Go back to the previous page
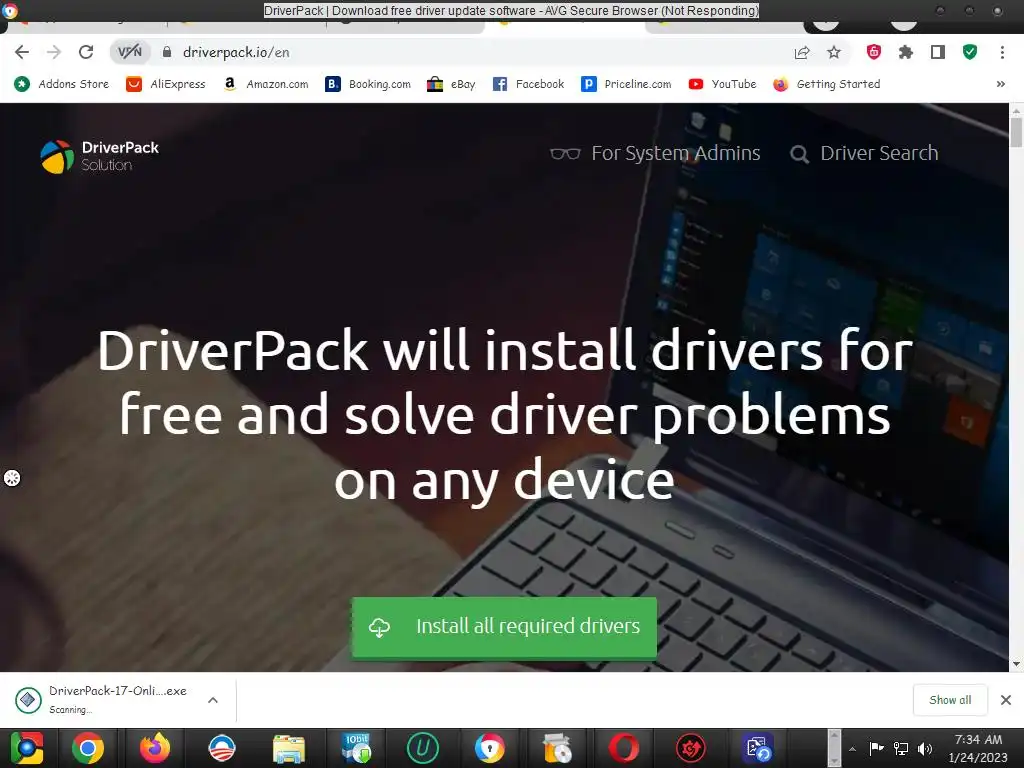1024x768 pixels. [22, 52]
